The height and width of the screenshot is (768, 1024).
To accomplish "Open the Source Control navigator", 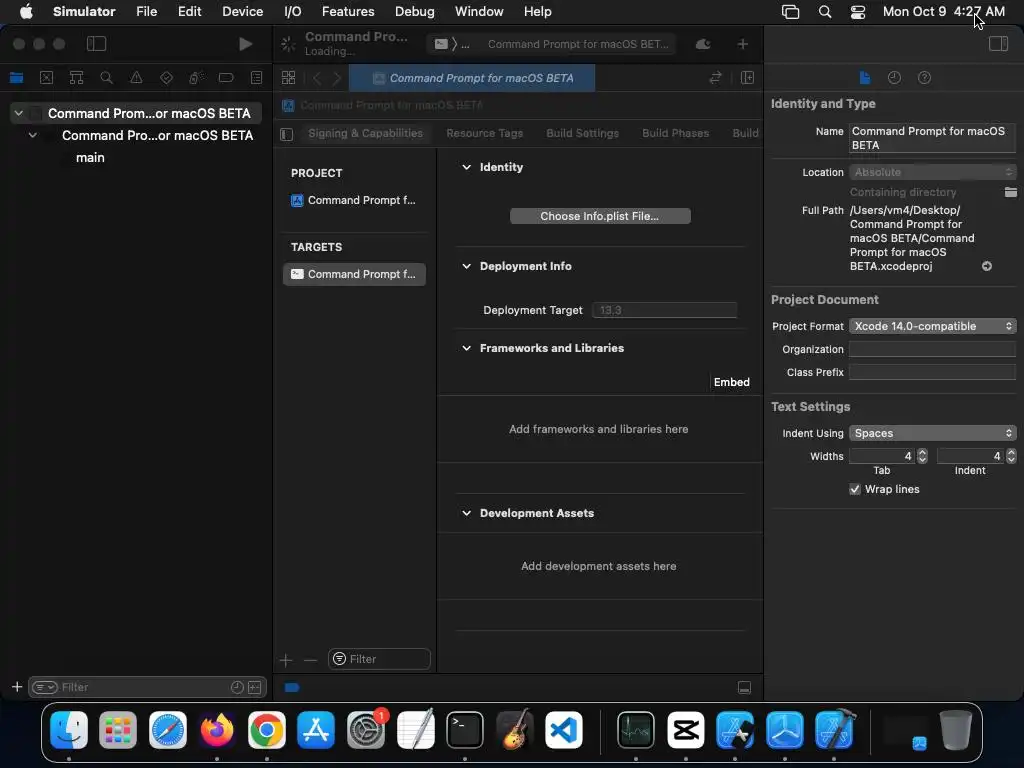I will pos(46,78).
